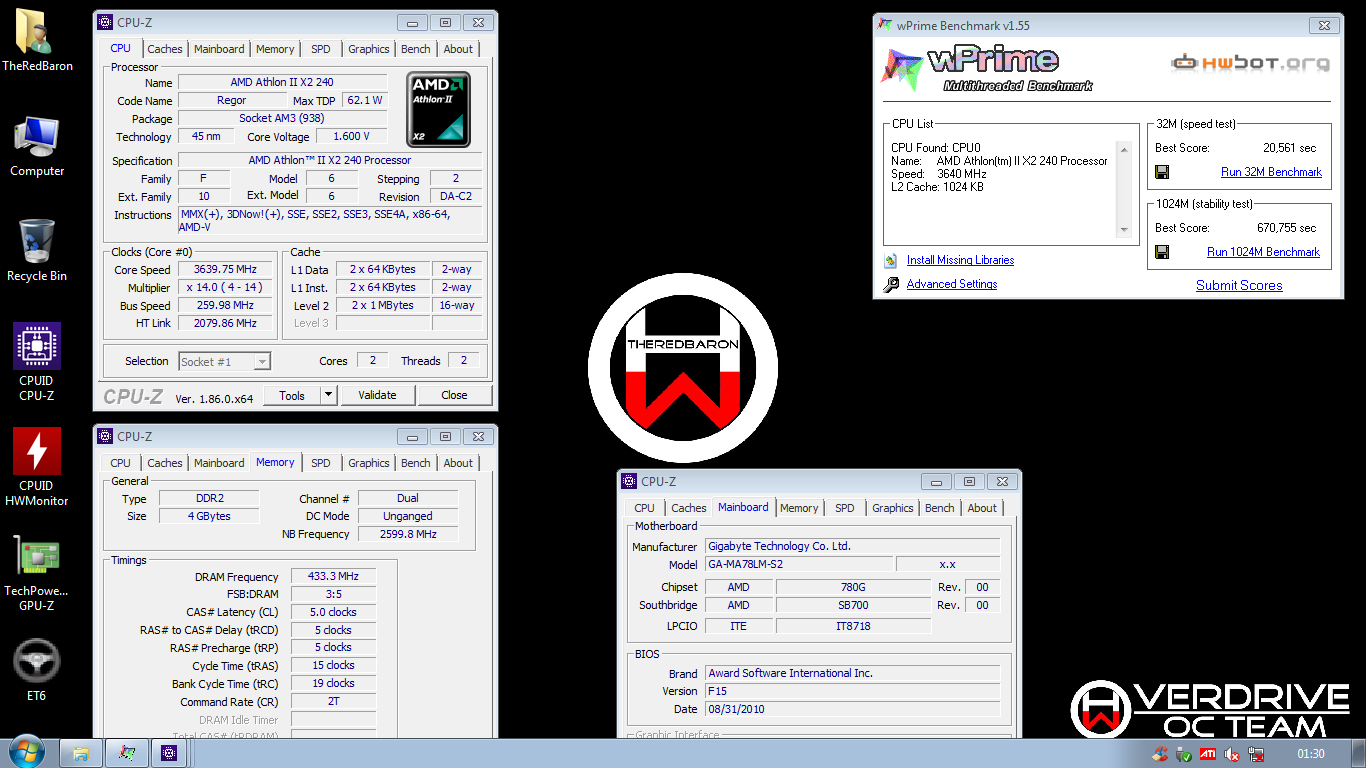This screenshot has width=1366, height=768.
Task: Run 1024M Benchmark link
Action: click(x=1263, y=252)
